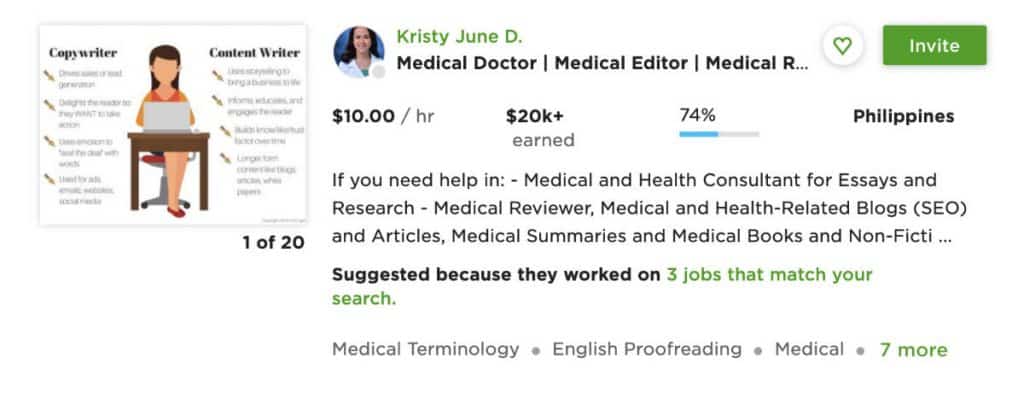The image size is (1024, 399).
Task: Open the Medical Doctor | Medical Editor title
Action: tap(602, 63)
